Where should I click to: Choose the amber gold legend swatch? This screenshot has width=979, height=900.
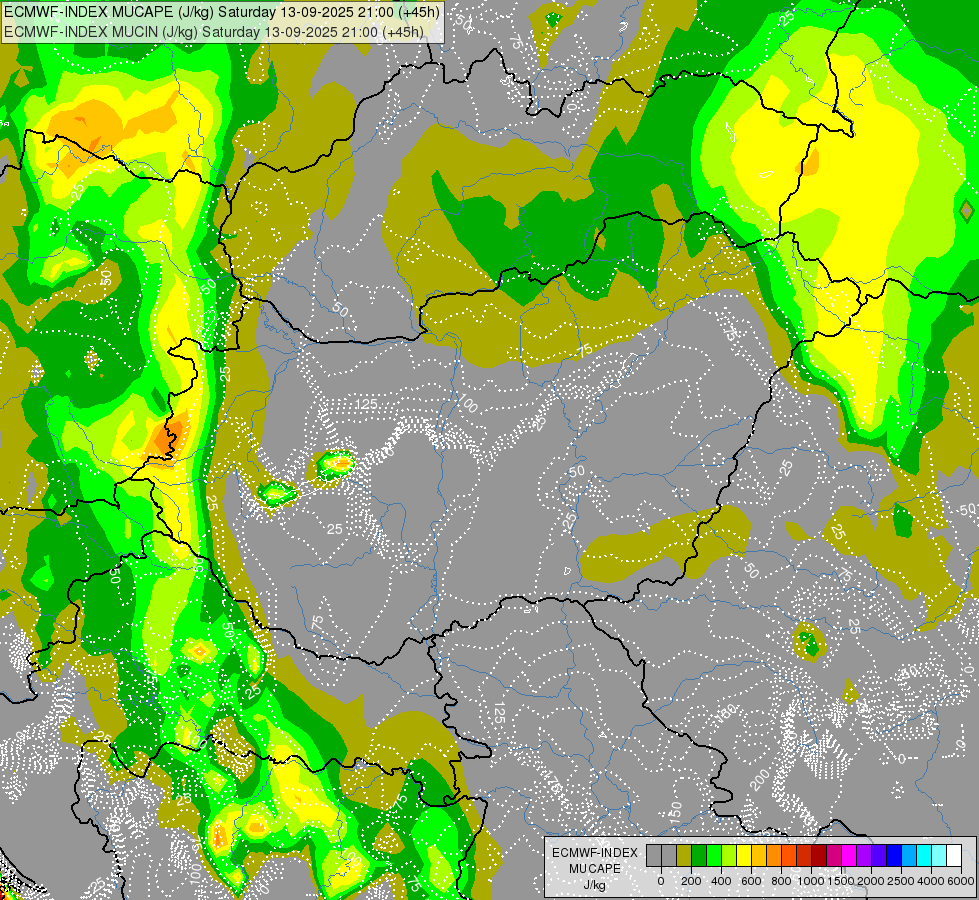pyautogui.click(x=759, y=855)
